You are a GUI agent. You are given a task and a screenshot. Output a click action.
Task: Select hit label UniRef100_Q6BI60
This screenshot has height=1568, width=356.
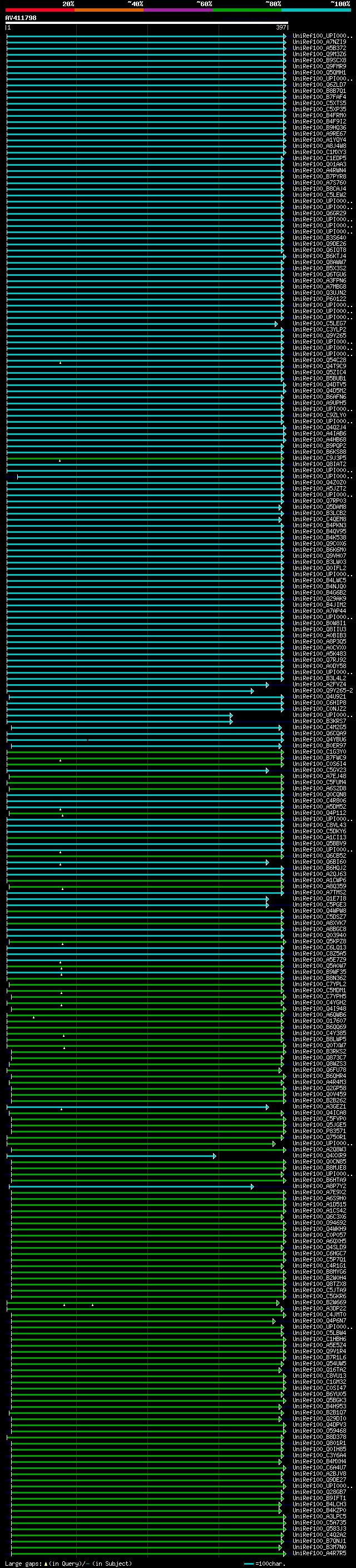click(319, 861)
